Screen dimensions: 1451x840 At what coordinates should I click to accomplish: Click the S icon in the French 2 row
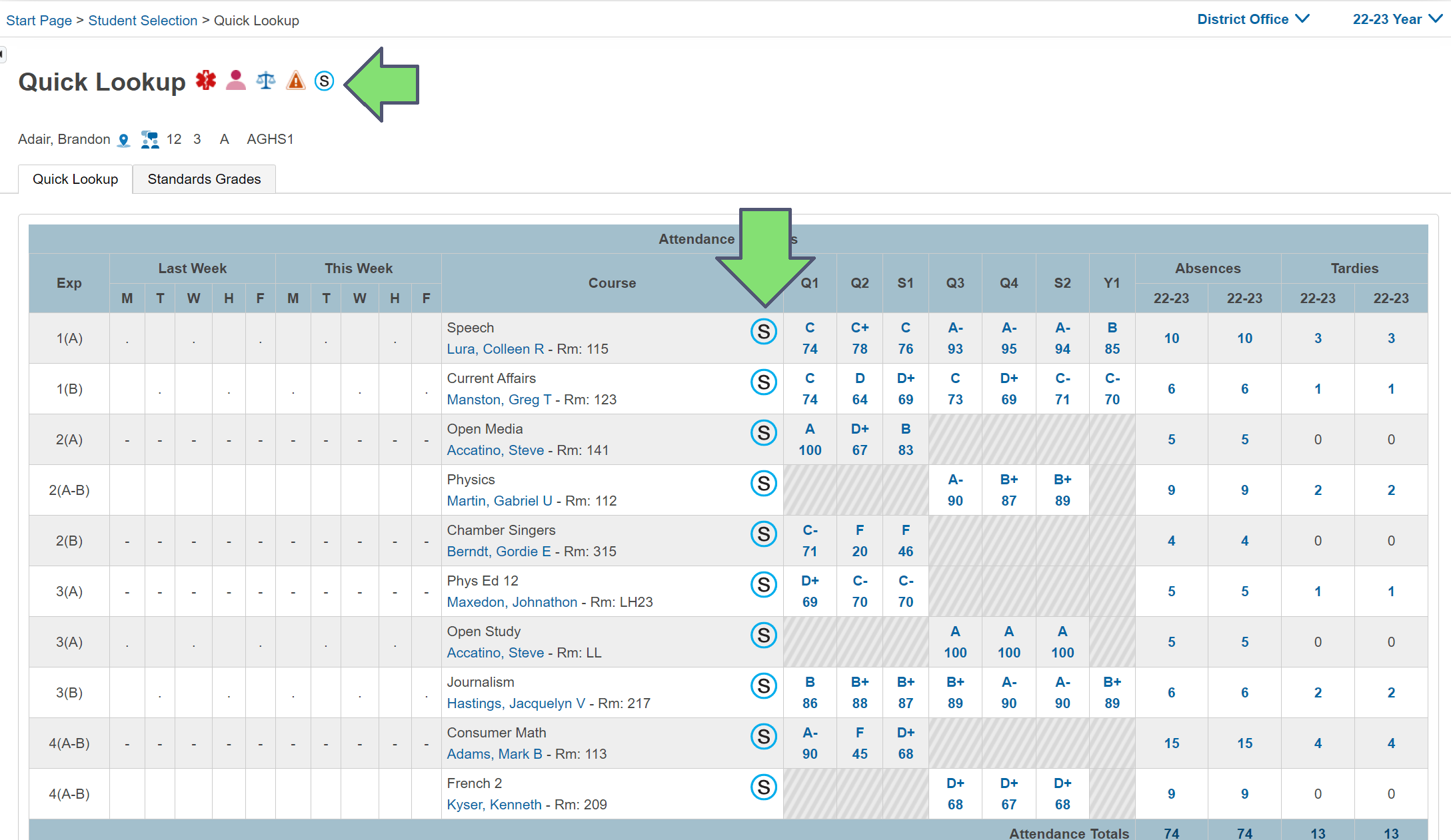[x=764, y=787]
